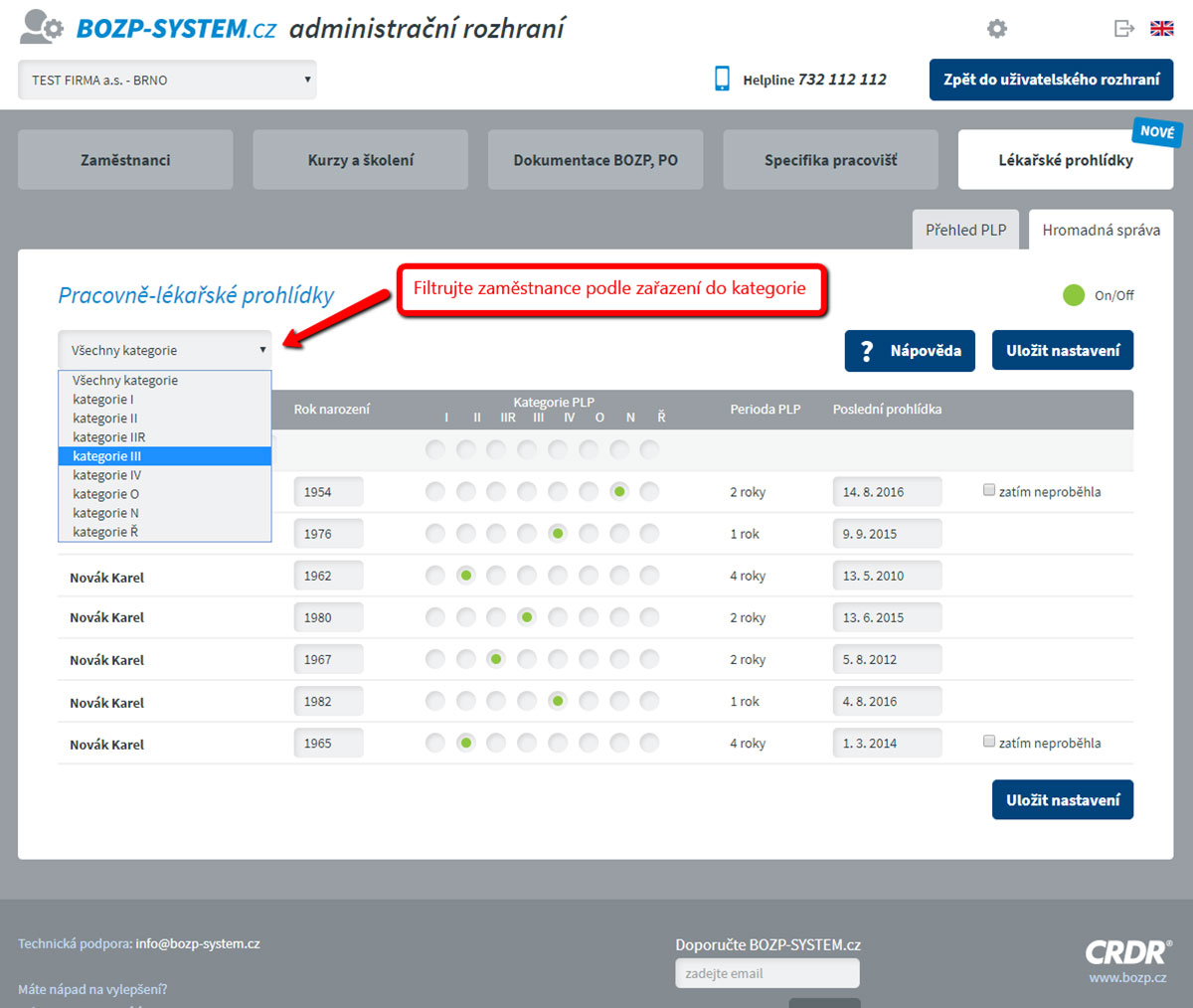Click the settings gear icon in header
Screen dimensions: 1193x1008
[x=997, y=29]
